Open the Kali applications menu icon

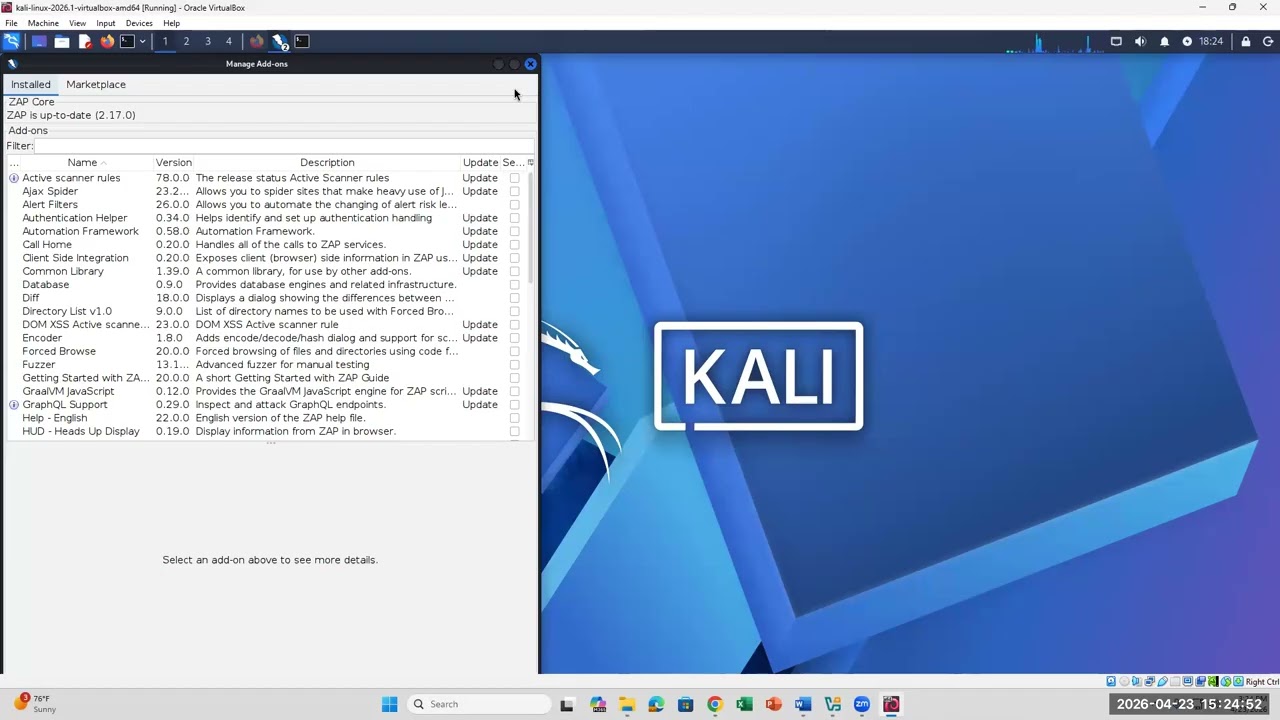tap(11, 41)
